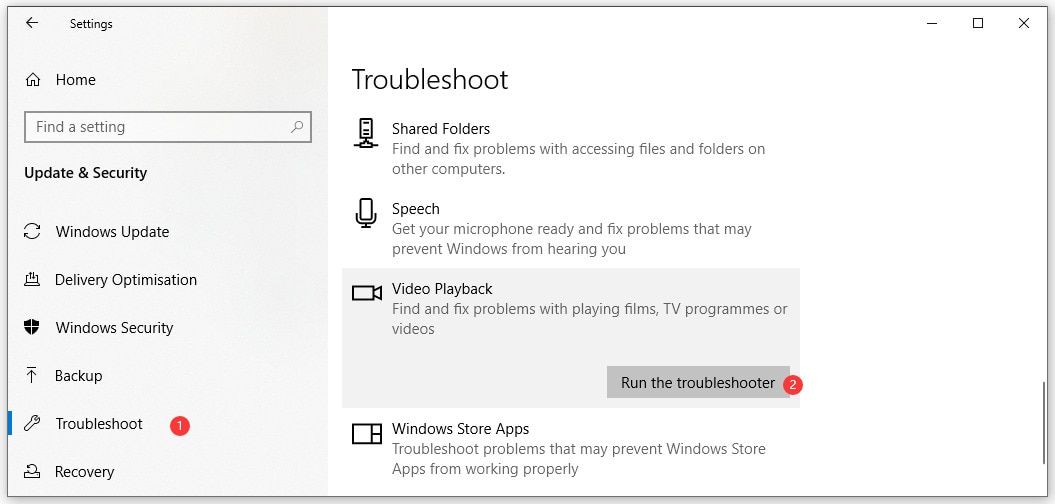Focus the Find a setting field
The height and width of the screenshot is (504, 1055).
(160, 127)
